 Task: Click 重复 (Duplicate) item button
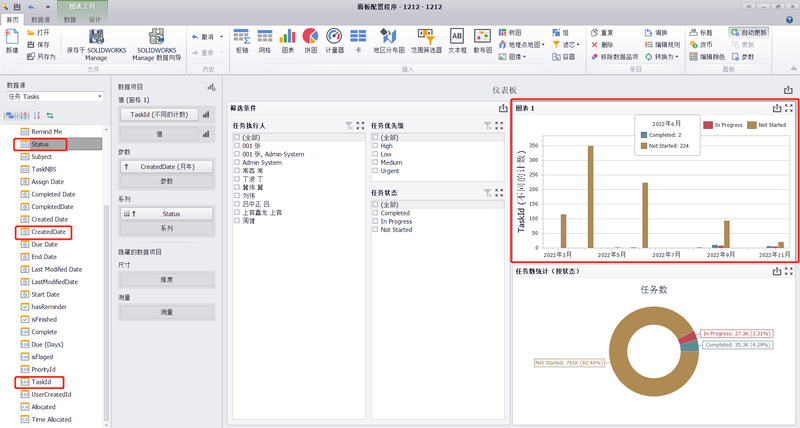602,33
